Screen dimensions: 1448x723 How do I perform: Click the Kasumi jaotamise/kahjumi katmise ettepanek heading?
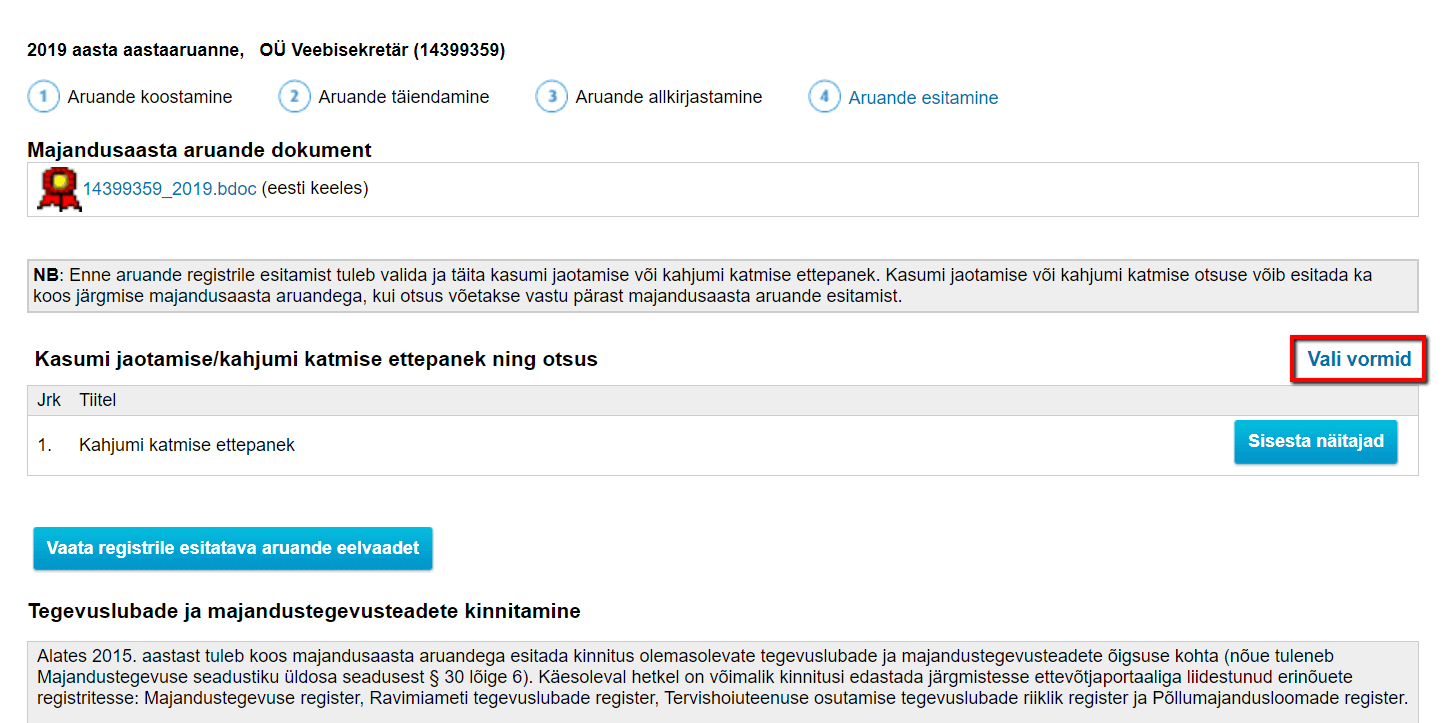[316, 359]
